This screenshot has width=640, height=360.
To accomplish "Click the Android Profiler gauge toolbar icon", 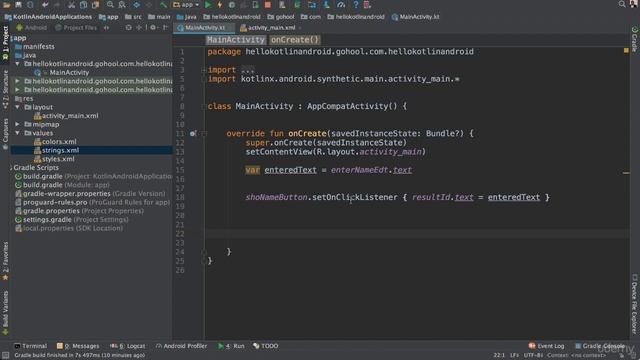I will click(341, 5).
